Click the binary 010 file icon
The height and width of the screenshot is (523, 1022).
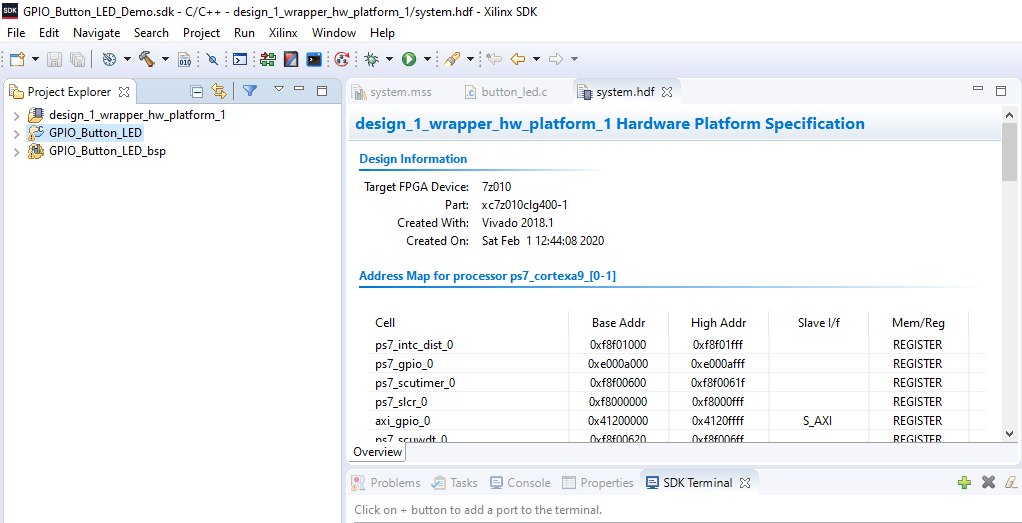click(x=184, y=59)
